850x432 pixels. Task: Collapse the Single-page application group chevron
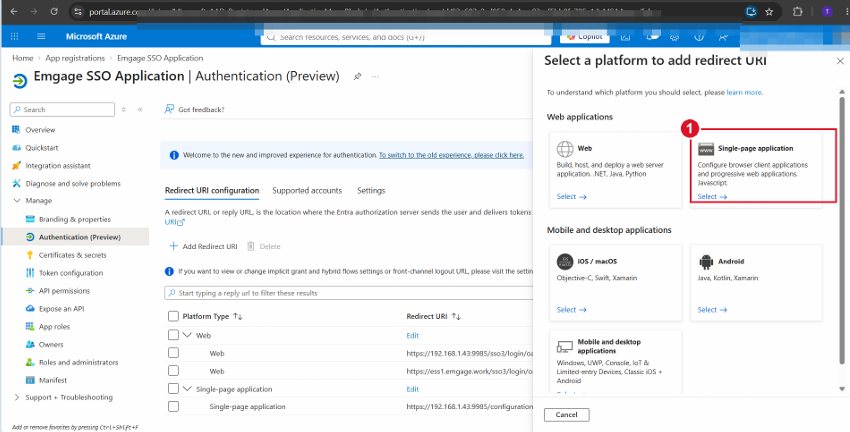tap(188, 389)
